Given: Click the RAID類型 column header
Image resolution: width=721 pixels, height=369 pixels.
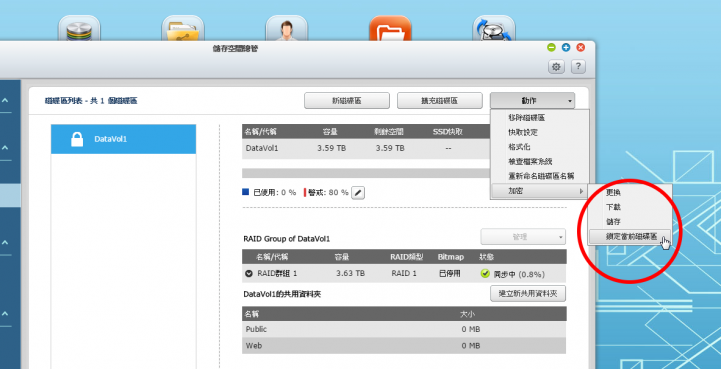Looking at the screenshot, I should pyautogui.click(x=406, y=257).
